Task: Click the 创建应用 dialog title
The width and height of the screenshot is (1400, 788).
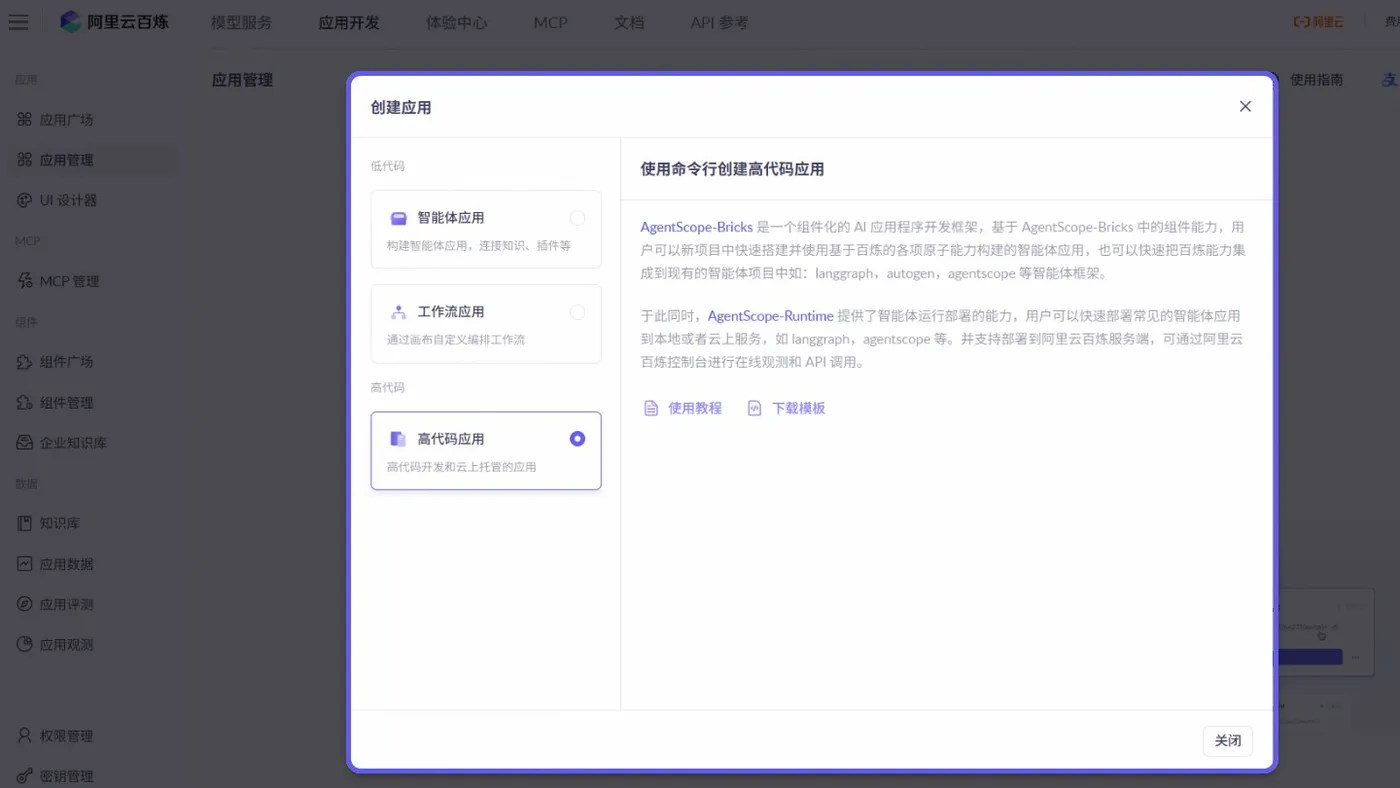Action: click(x=401, y=107)
